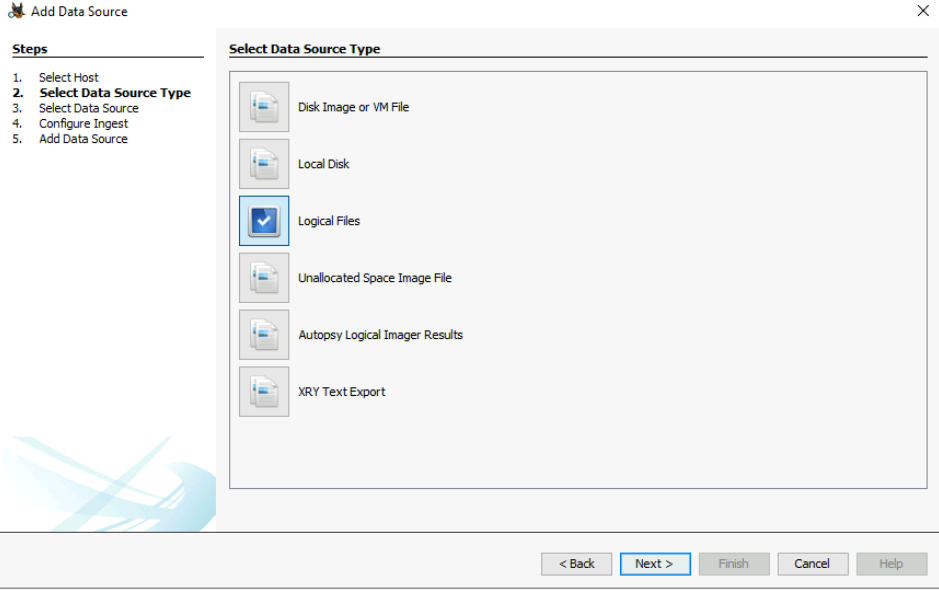This screenshot has width=939, height=590.
Task: Click the "Local Disk" text label
Action: point(323,164)
